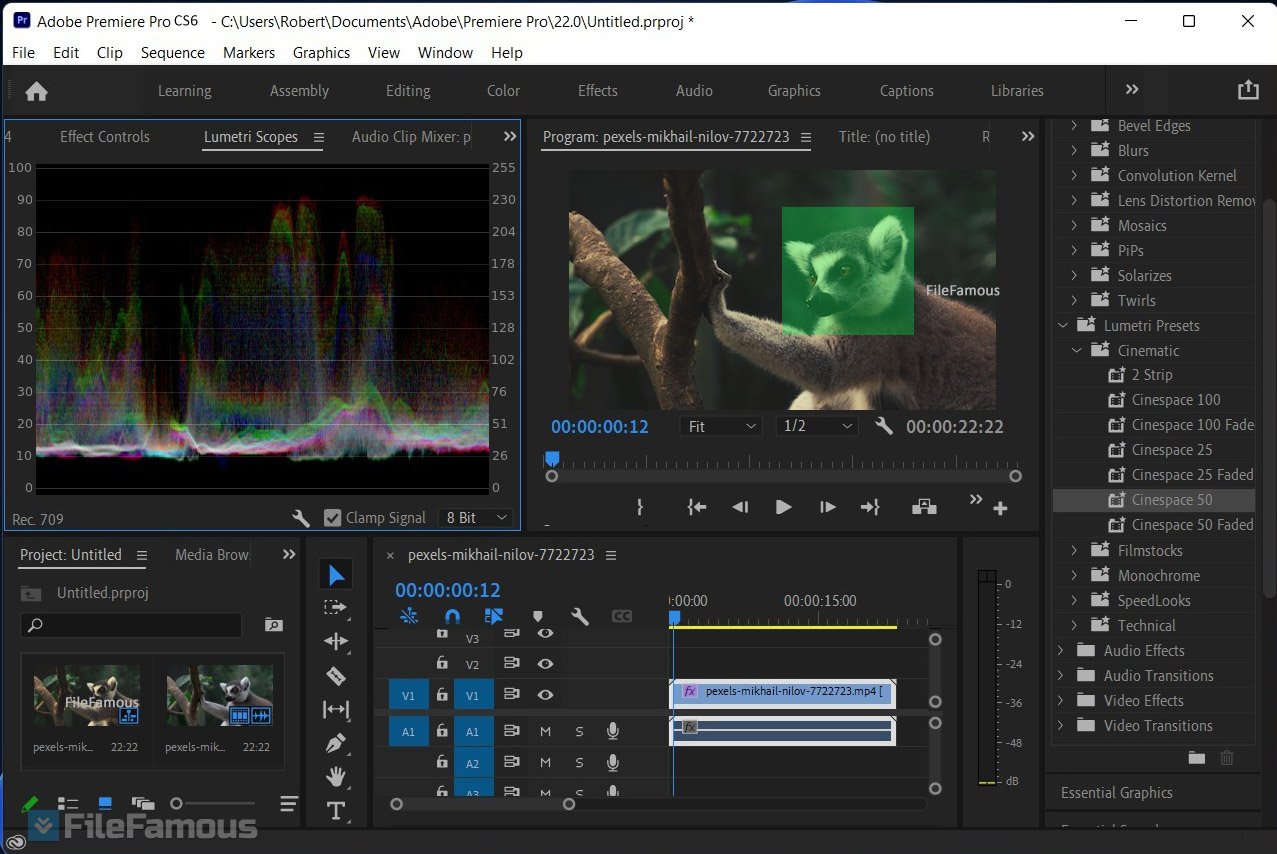Open the Graphics menu
The image size is (1277, 854).
click(321, 52)
